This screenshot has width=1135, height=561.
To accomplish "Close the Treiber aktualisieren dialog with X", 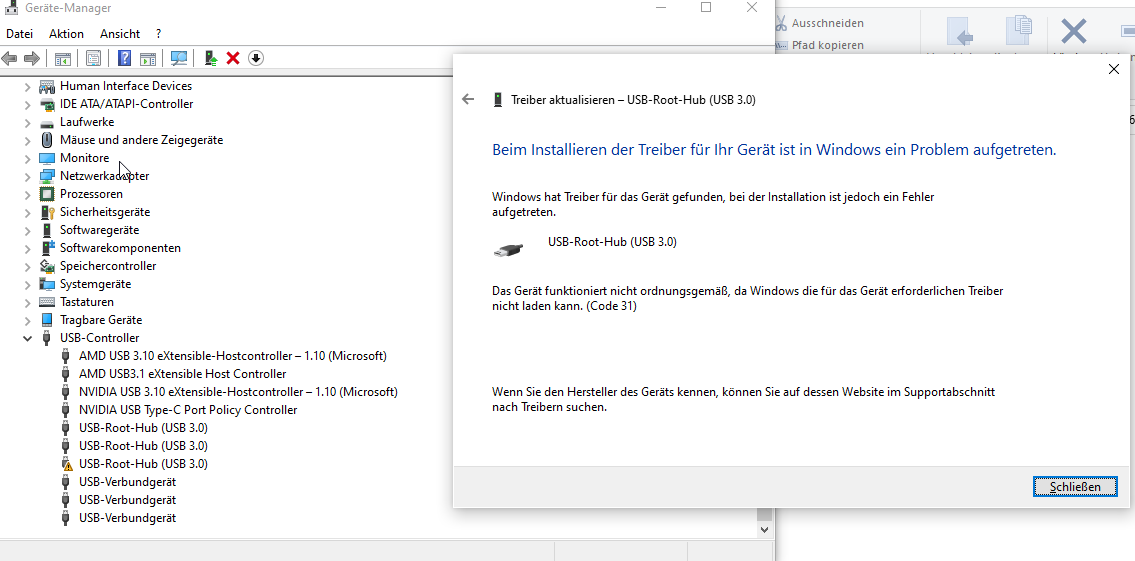I will [x=1114, y=69].
